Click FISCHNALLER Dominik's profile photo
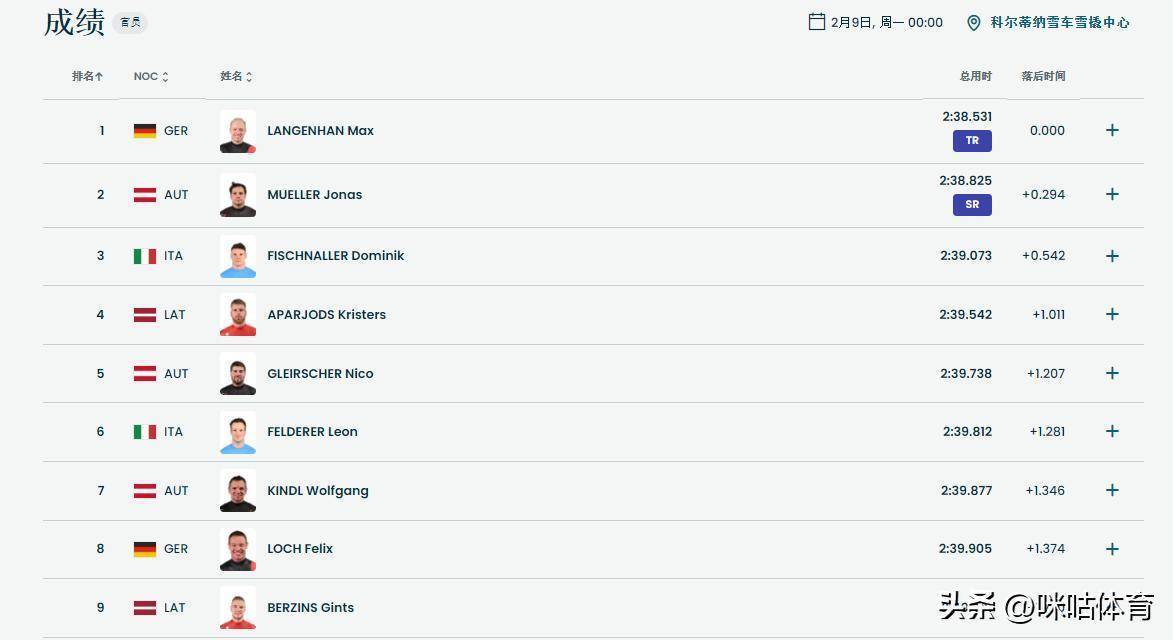This screenshot has width=1173, height=640. 238,256
